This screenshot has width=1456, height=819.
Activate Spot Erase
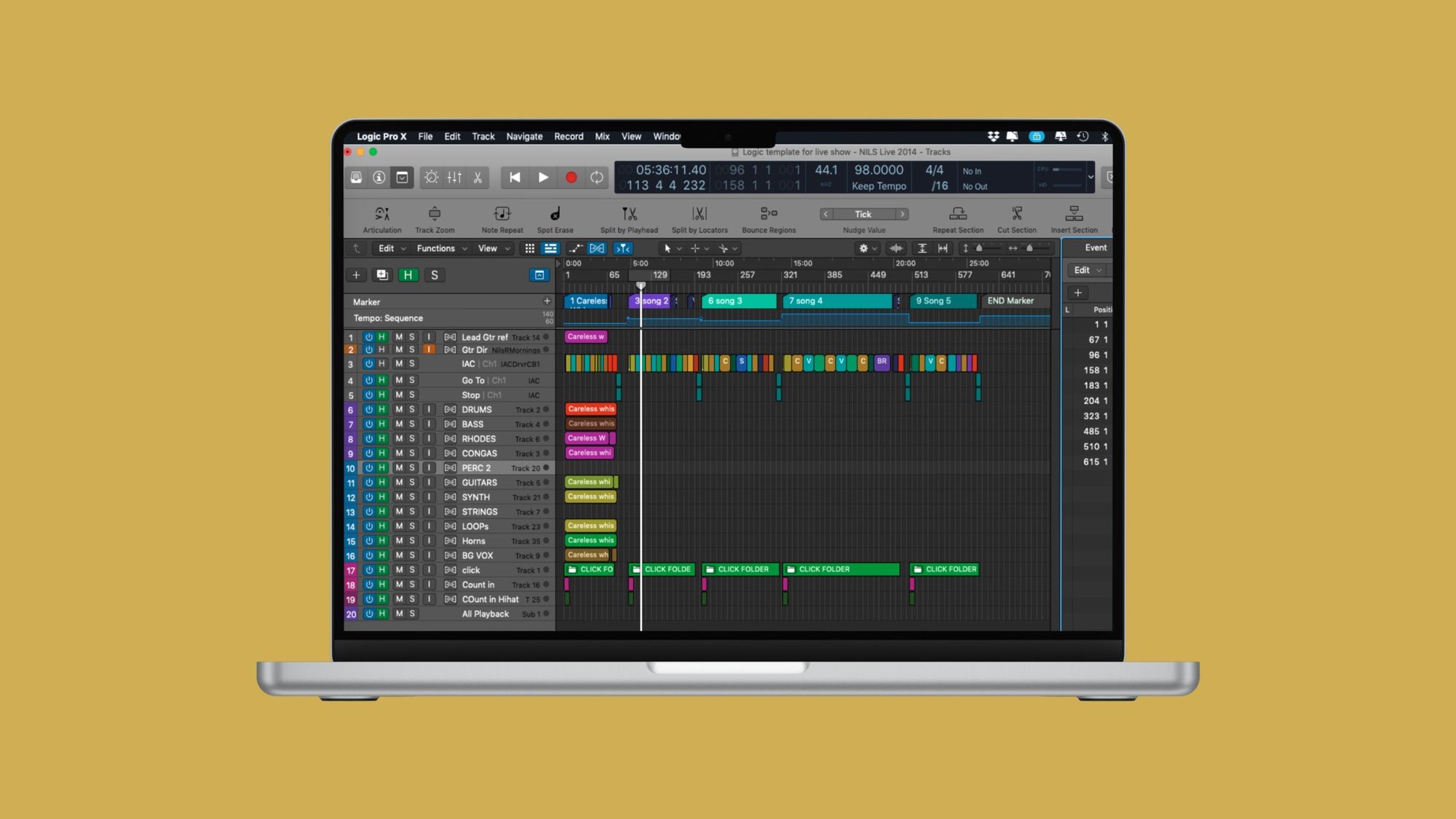click(x=555, y=214)
